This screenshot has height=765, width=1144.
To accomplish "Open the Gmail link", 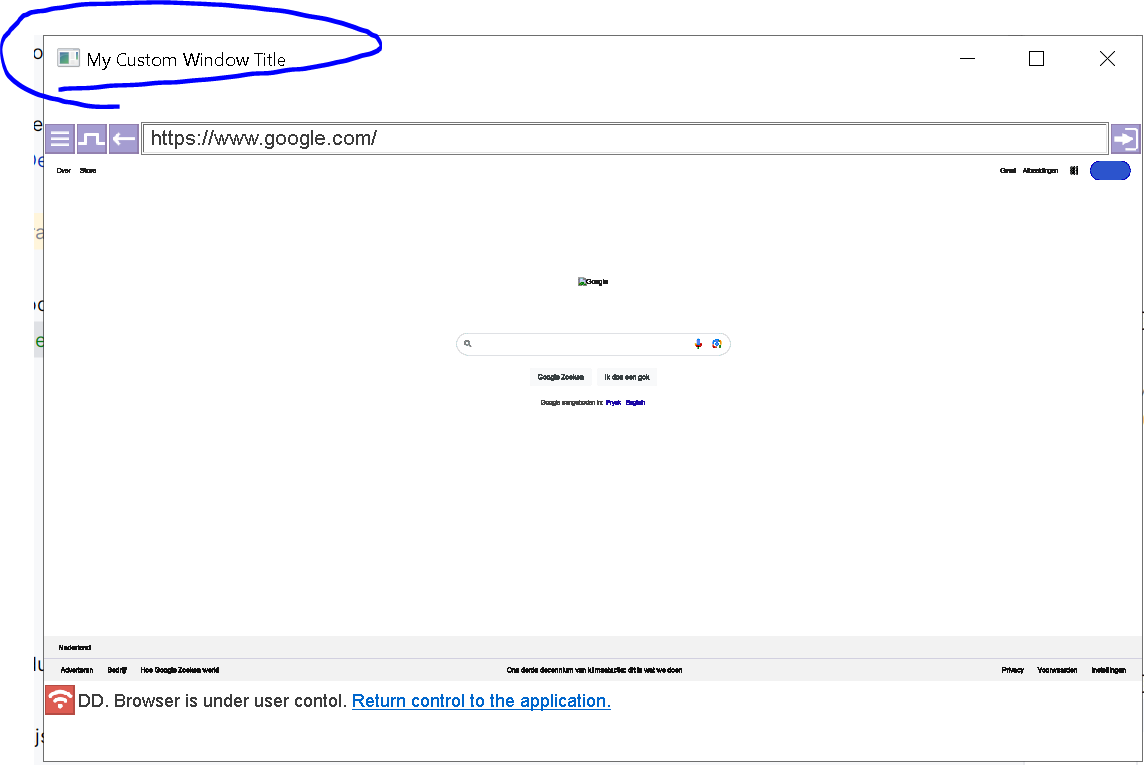I will [x=1008, y=171].
